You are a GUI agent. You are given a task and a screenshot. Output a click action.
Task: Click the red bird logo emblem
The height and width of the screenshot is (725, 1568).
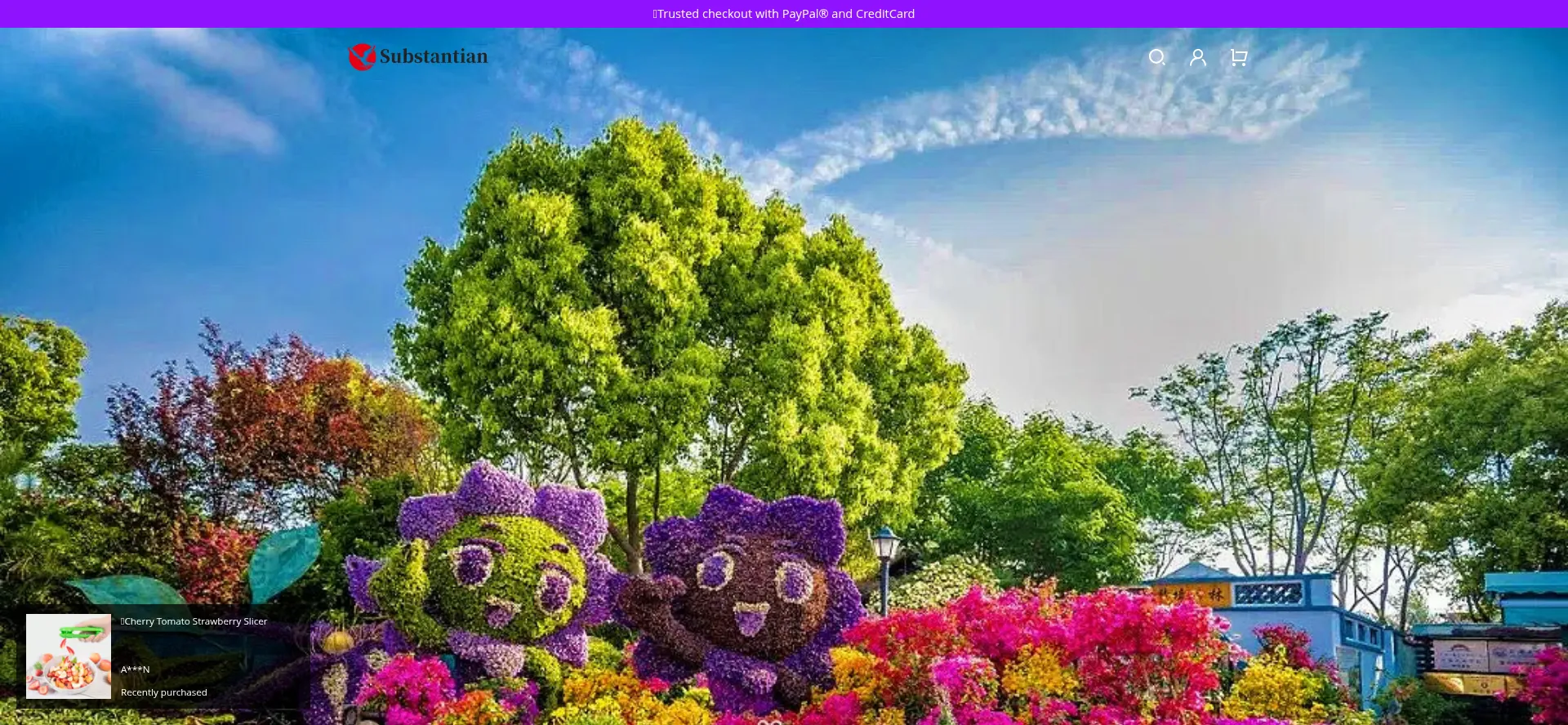coord(362,57)
